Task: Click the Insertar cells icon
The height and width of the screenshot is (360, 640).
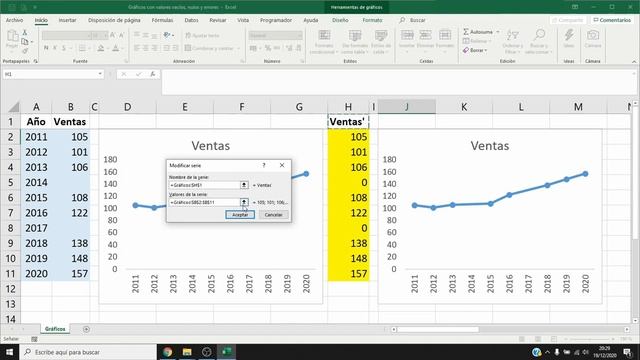Action: pos(407,35)
